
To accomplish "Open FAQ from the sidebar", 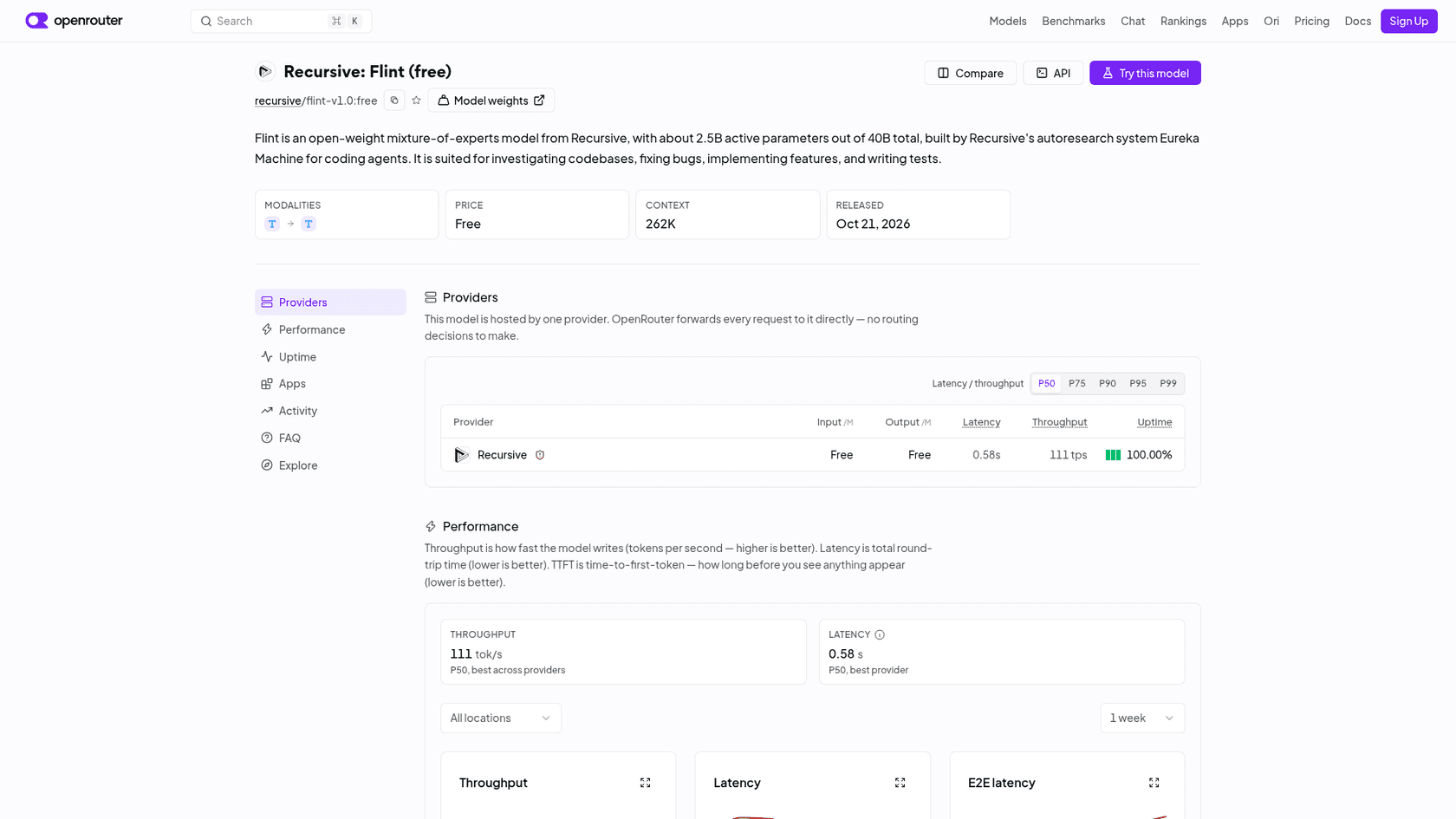I will pyautogui.click(x=330, y=438).
